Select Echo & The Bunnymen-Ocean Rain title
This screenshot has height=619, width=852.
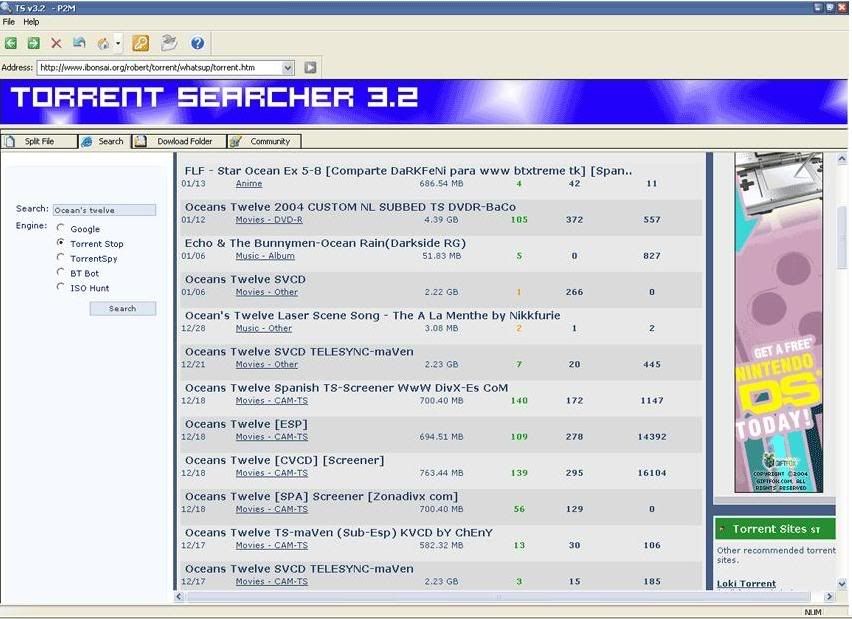click(325, 243)
